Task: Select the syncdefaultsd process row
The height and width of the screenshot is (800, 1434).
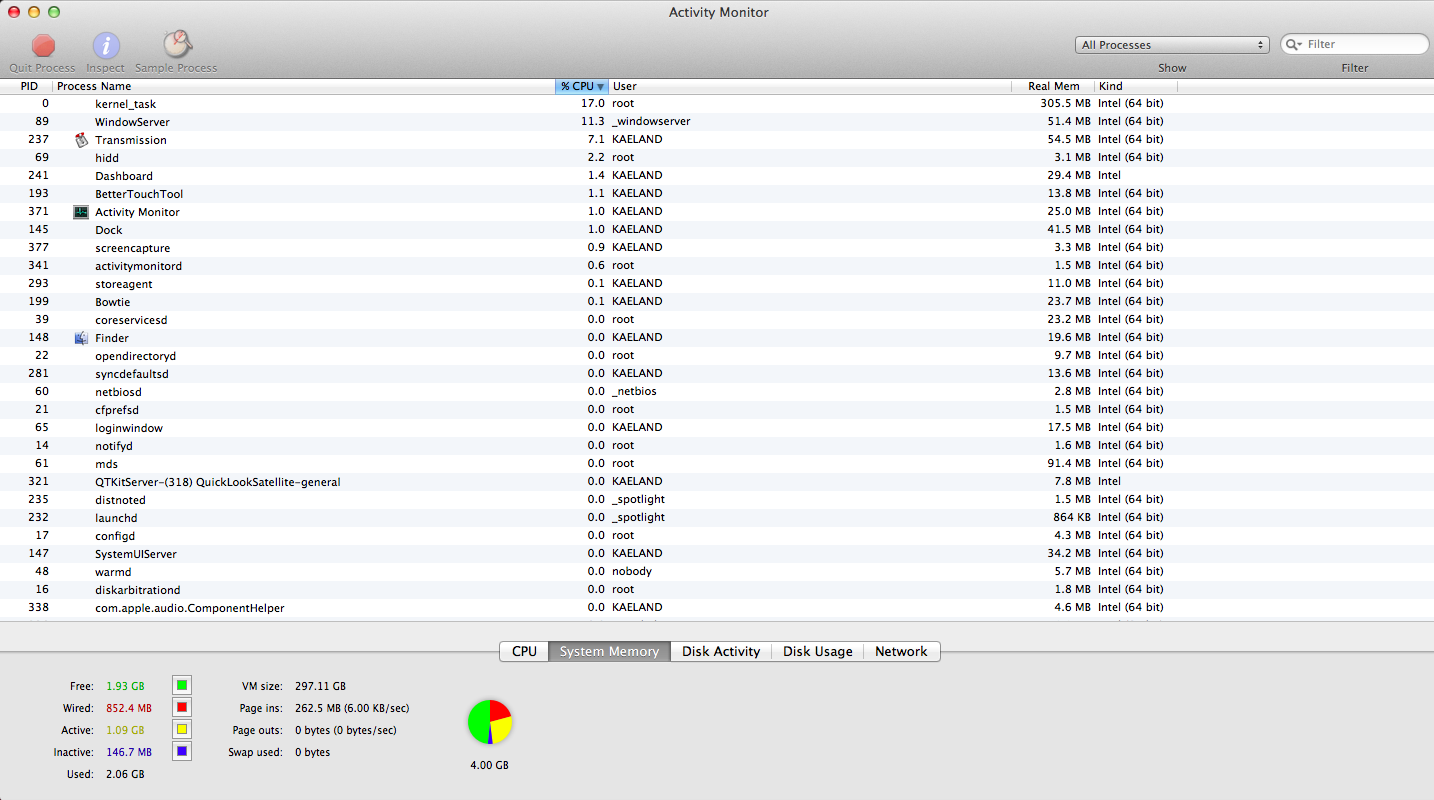Action: 717,374
